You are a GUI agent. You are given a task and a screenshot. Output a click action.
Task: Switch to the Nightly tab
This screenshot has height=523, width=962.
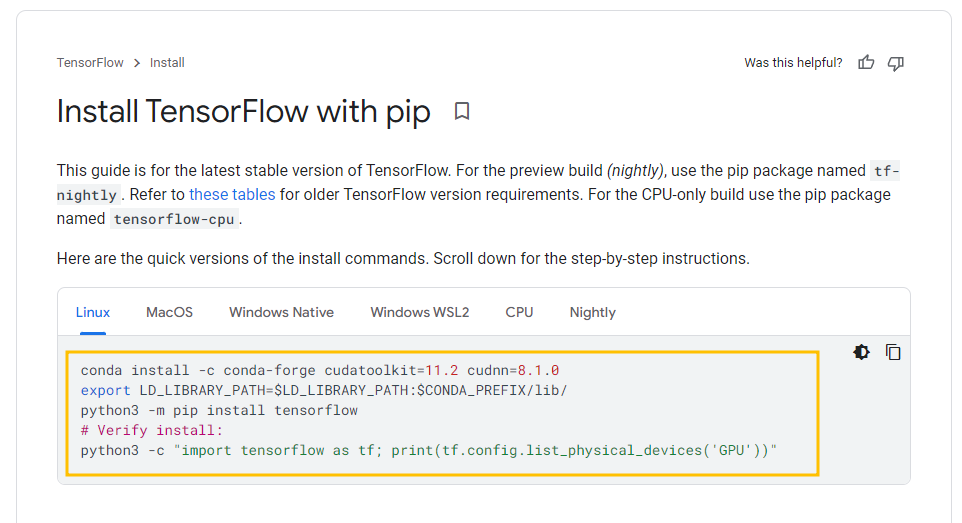click(593, 312)
